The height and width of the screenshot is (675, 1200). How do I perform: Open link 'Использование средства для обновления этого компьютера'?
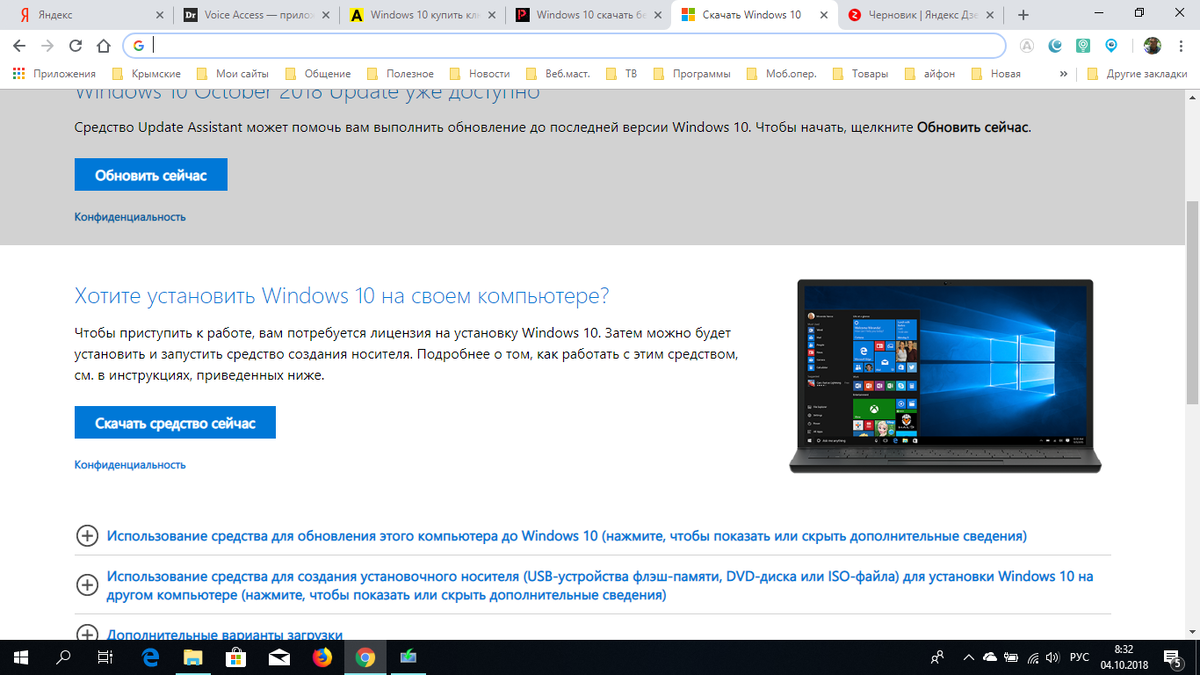click(566, 536)
